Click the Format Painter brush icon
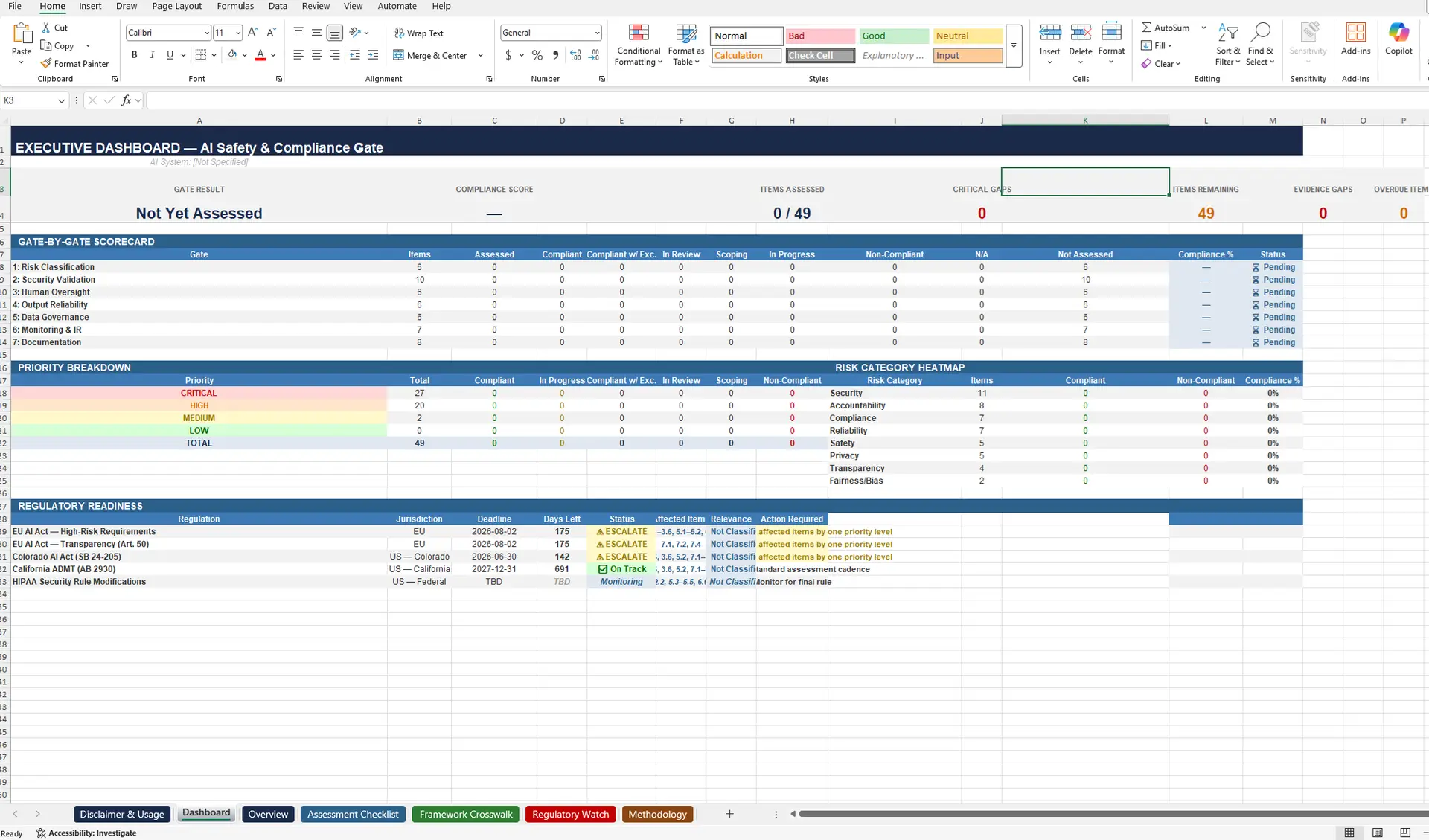1429x840 pixels. point(46,64)
